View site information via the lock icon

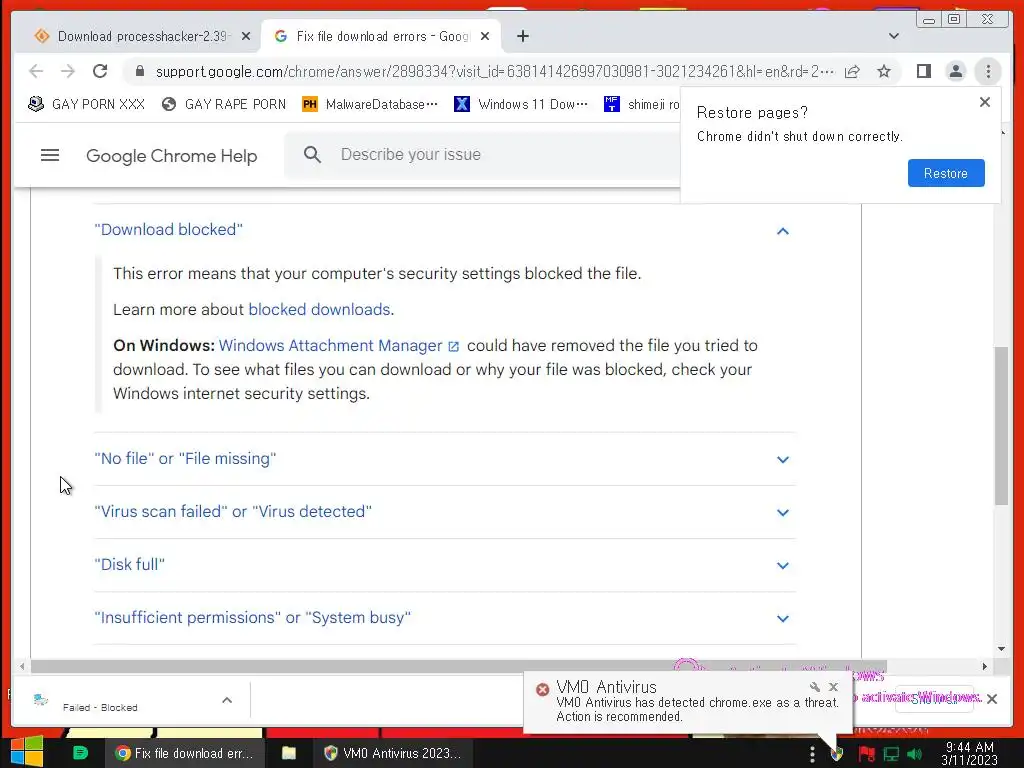tap(139, 71)
